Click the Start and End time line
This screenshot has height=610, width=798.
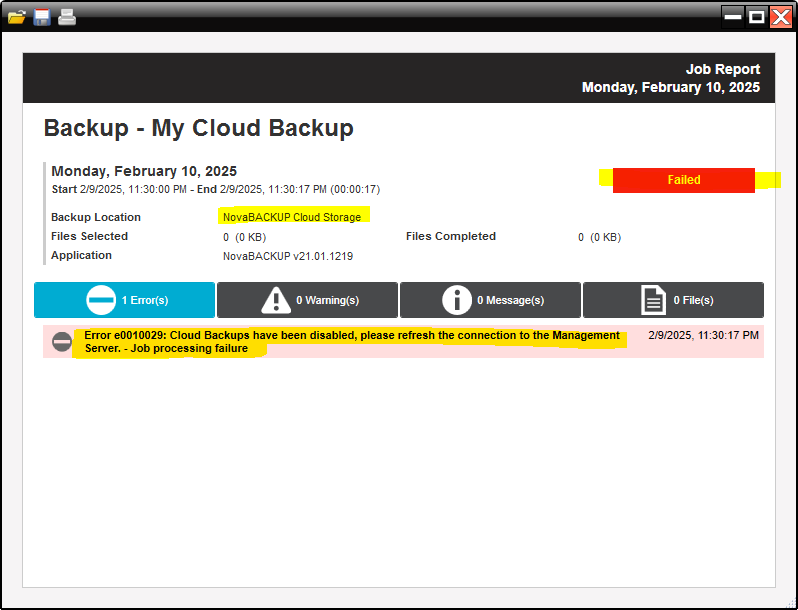point(216,189)
